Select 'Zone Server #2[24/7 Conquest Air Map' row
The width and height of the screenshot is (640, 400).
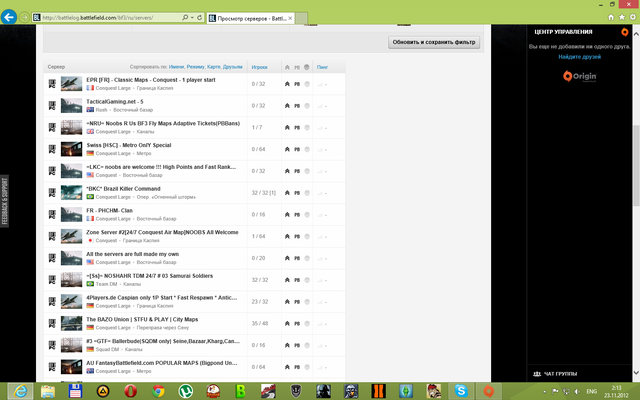pyautogui.click(x=194, y=236)
